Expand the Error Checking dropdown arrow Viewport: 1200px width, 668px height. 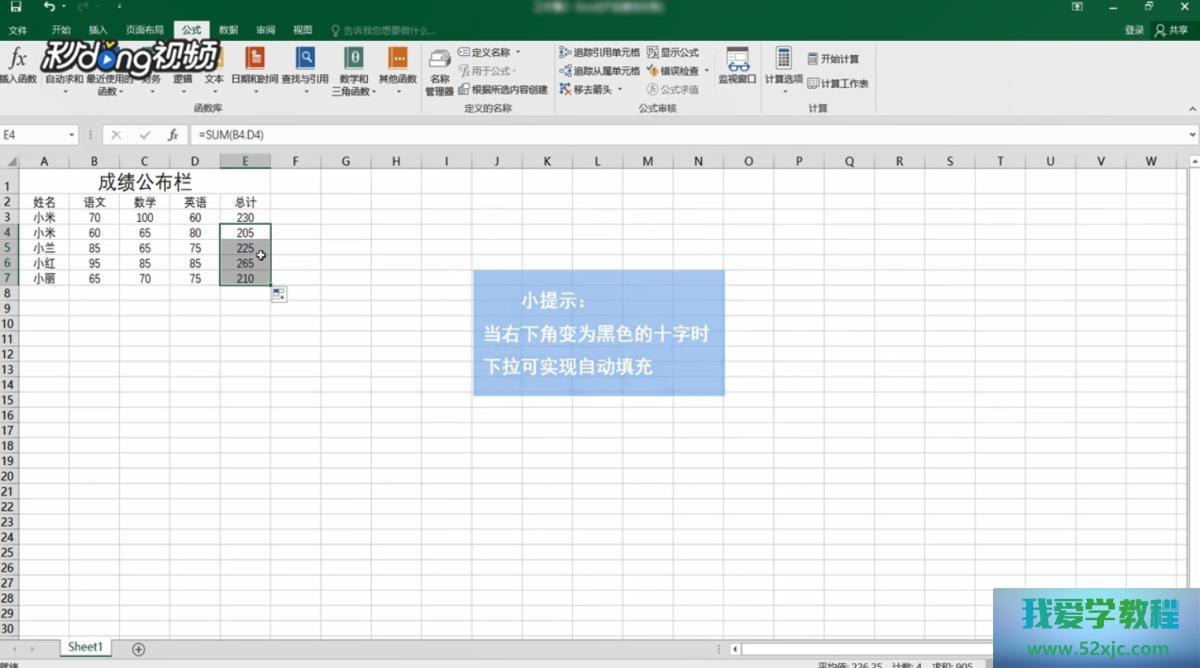tap(706, 71)
